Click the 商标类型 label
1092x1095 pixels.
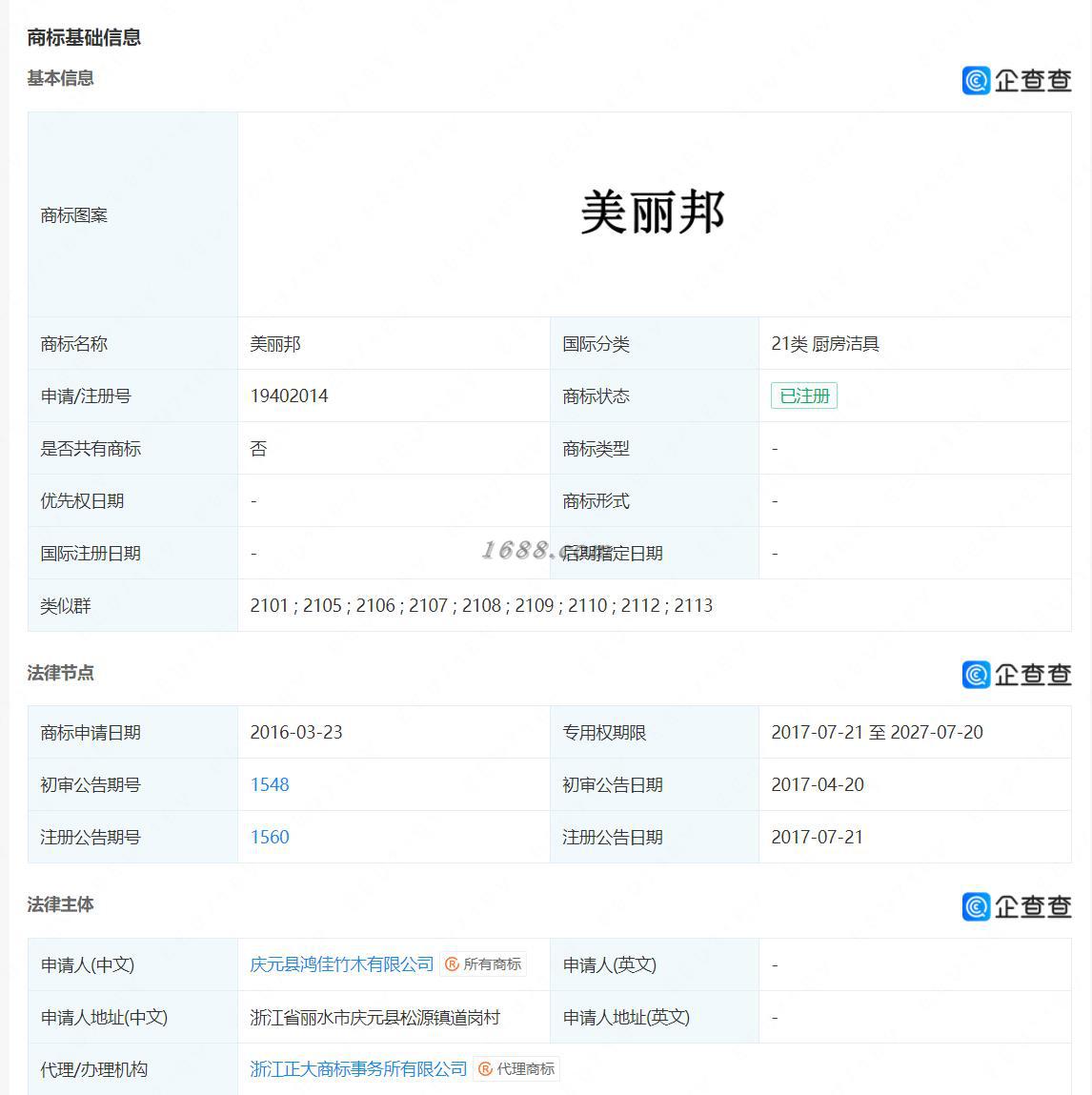pyautogui.click(x=597, y=448)
